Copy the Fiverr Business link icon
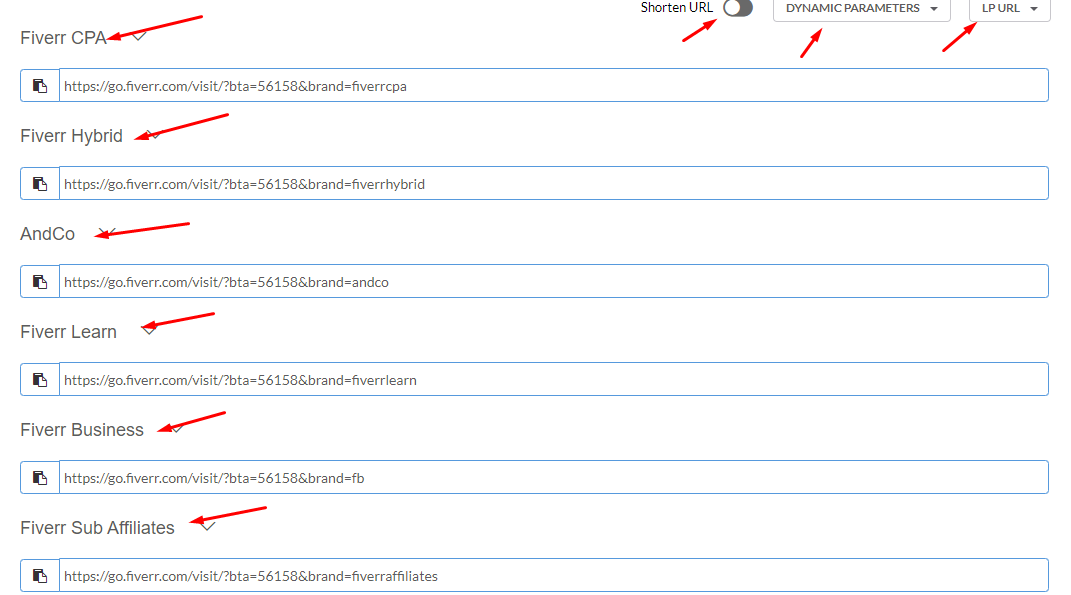Viewport: 1071px width, 595px height. coord(40,478)
